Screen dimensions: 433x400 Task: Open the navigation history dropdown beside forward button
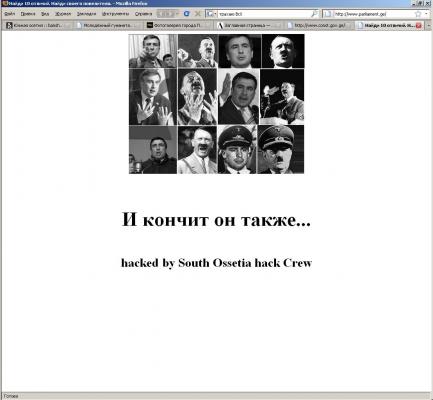click(178, 14)
